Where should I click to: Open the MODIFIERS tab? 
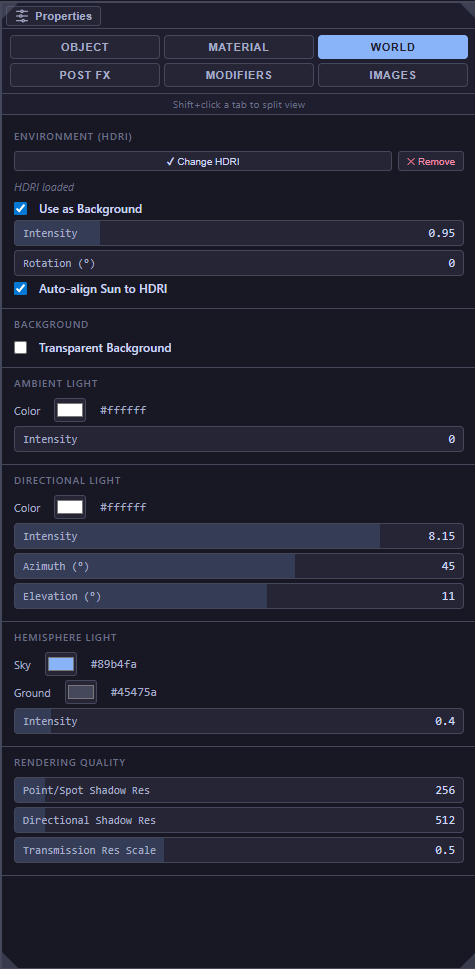(238, 75)
